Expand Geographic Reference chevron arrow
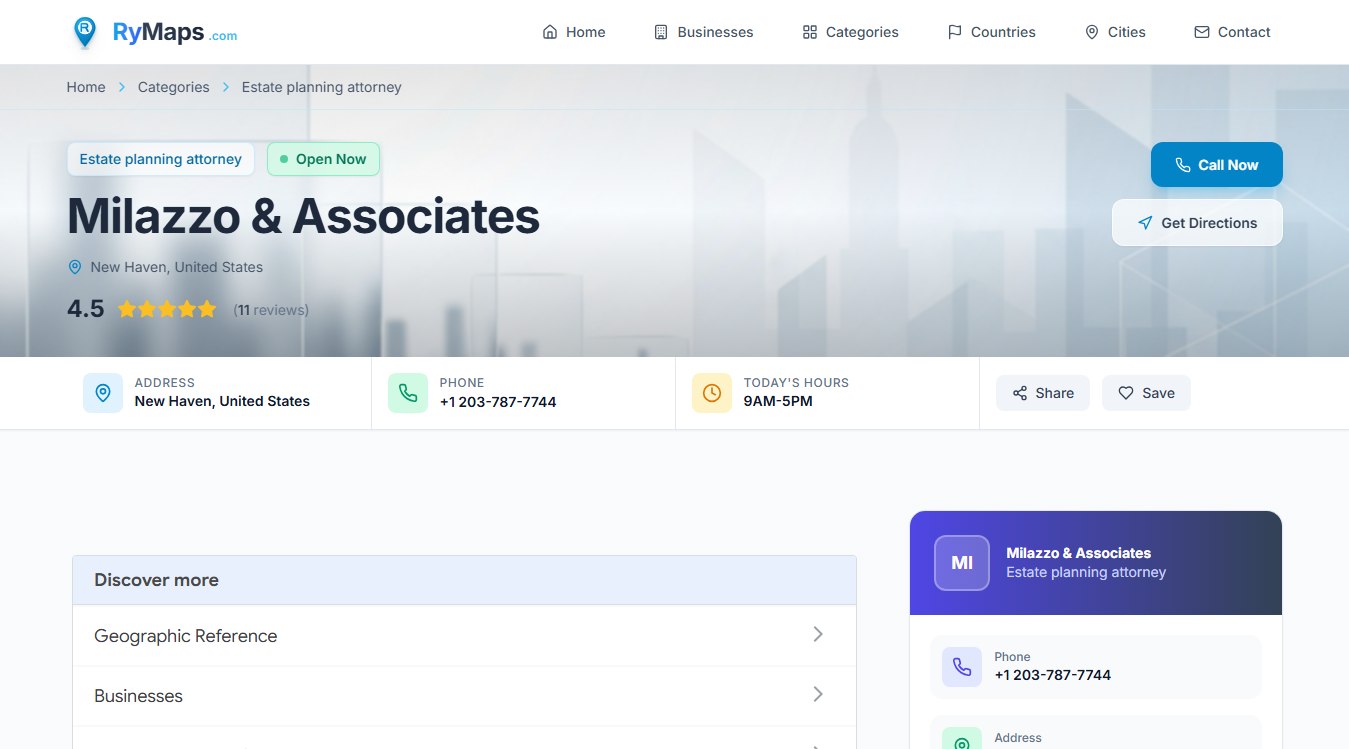Screen dimensions: 1349x749 pyautogui.click(x=818, y=634)
